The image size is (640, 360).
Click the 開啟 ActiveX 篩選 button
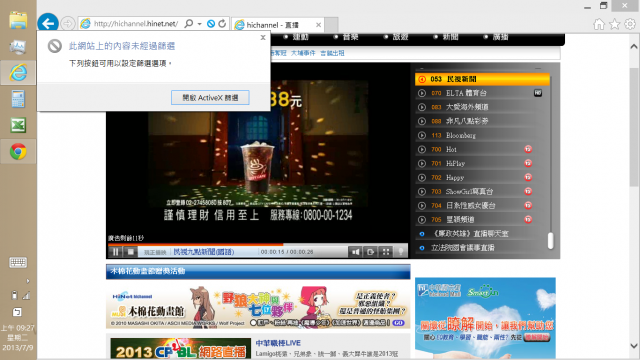pos(210,98)
